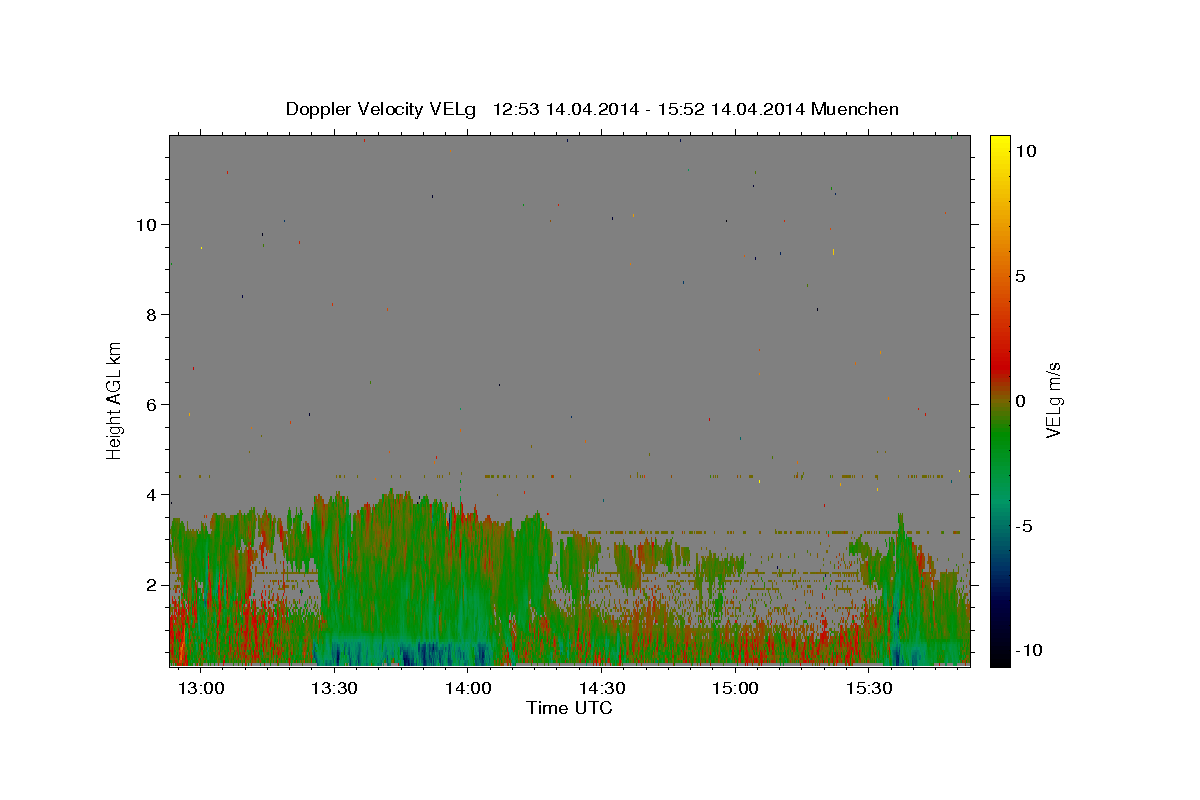Click the height axis label 10
Image resolution: width=1200 pixels, height=800 pixels.
(x=146, y=224)
